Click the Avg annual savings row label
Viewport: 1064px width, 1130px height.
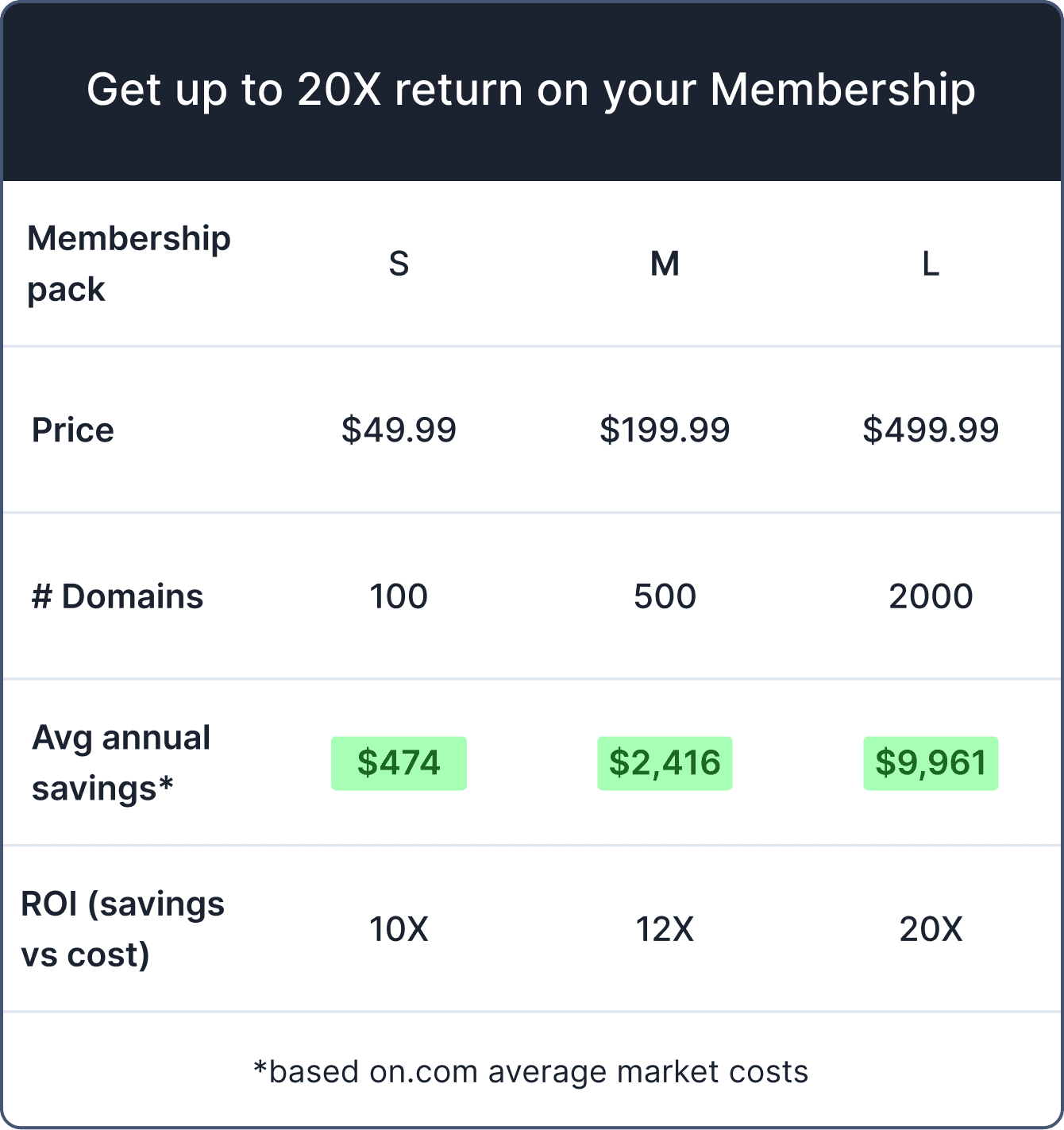[x=121, y=763]
